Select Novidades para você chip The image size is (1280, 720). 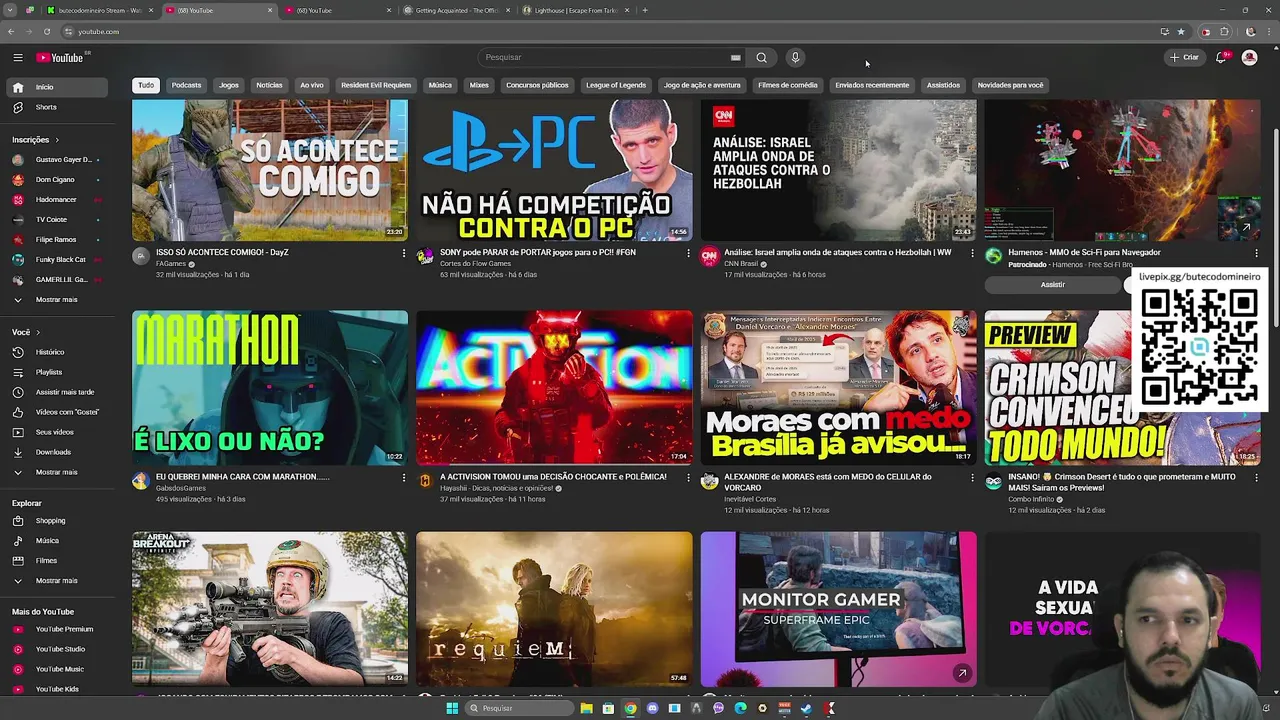click(x=1010, y=85)
